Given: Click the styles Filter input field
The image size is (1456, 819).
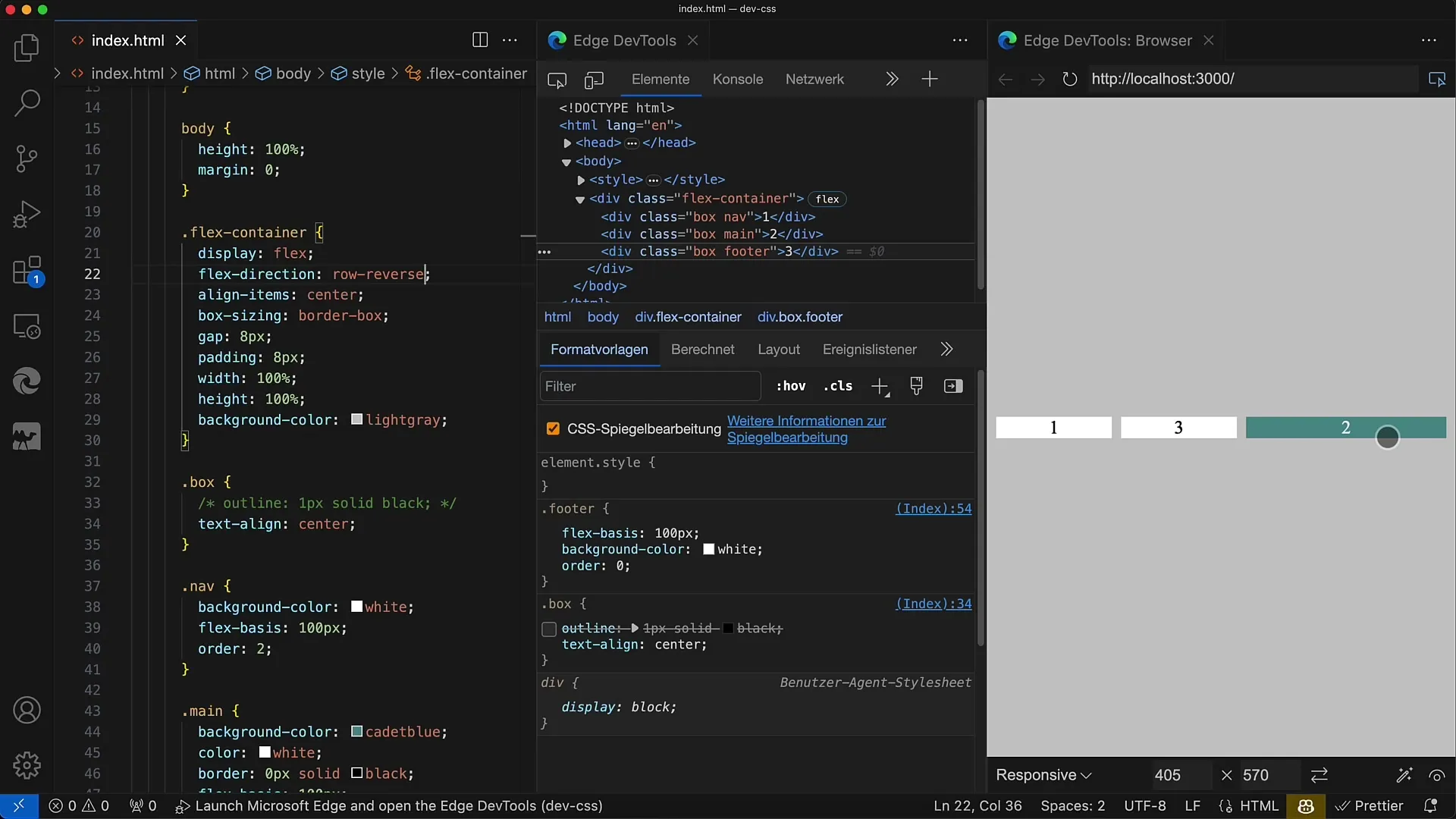Looking at the screenshot, I should click(x=650, y=386).
